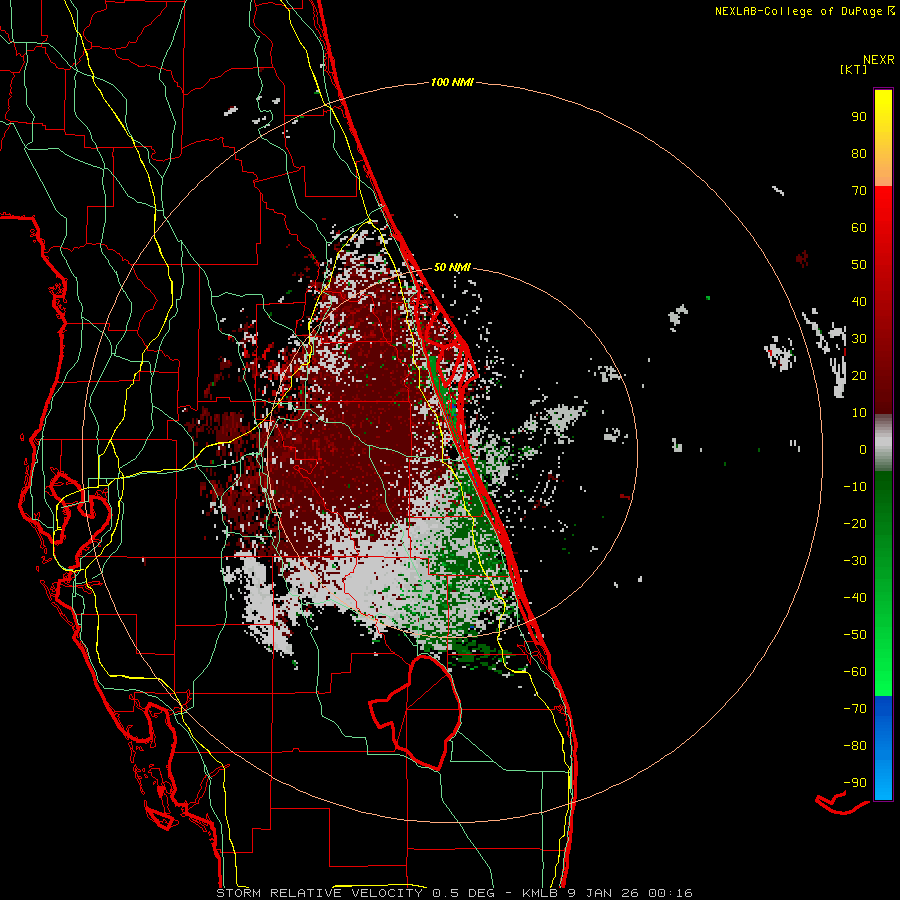Click the 30 value on velocity scale
900x900 pixels.
(859, 339)
